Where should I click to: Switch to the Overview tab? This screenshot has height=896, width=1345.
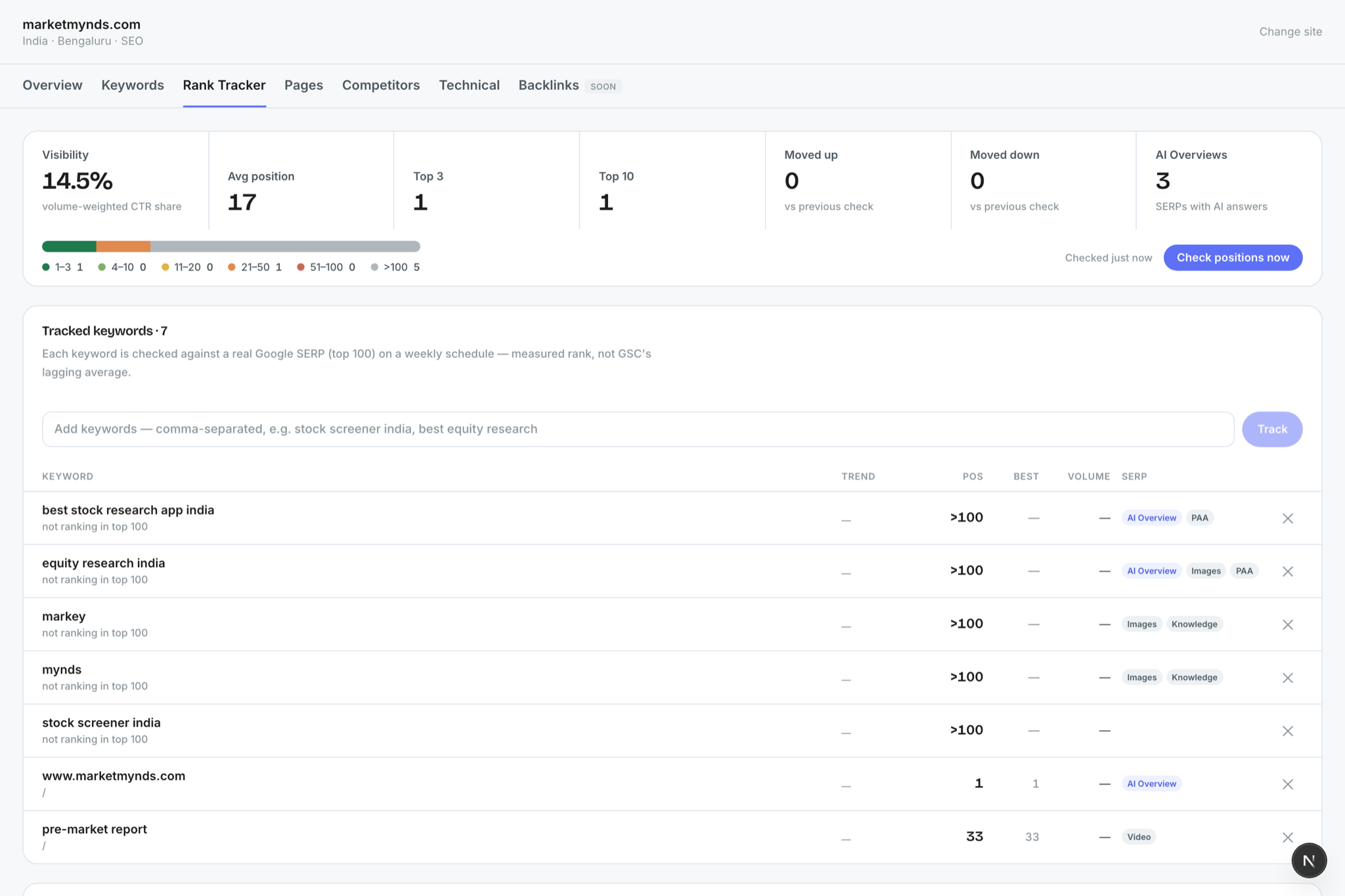click(53, 85)
